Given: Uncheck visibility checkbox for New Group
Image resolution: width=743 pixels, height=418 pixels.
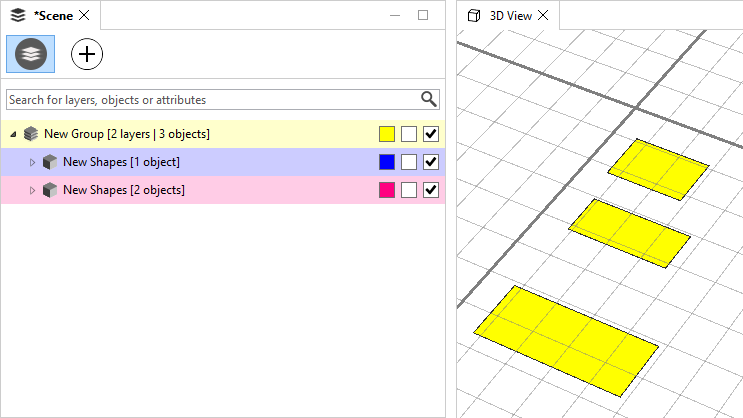Looking at the screenshot, I should pyautogui.click(x=431, y=134).
